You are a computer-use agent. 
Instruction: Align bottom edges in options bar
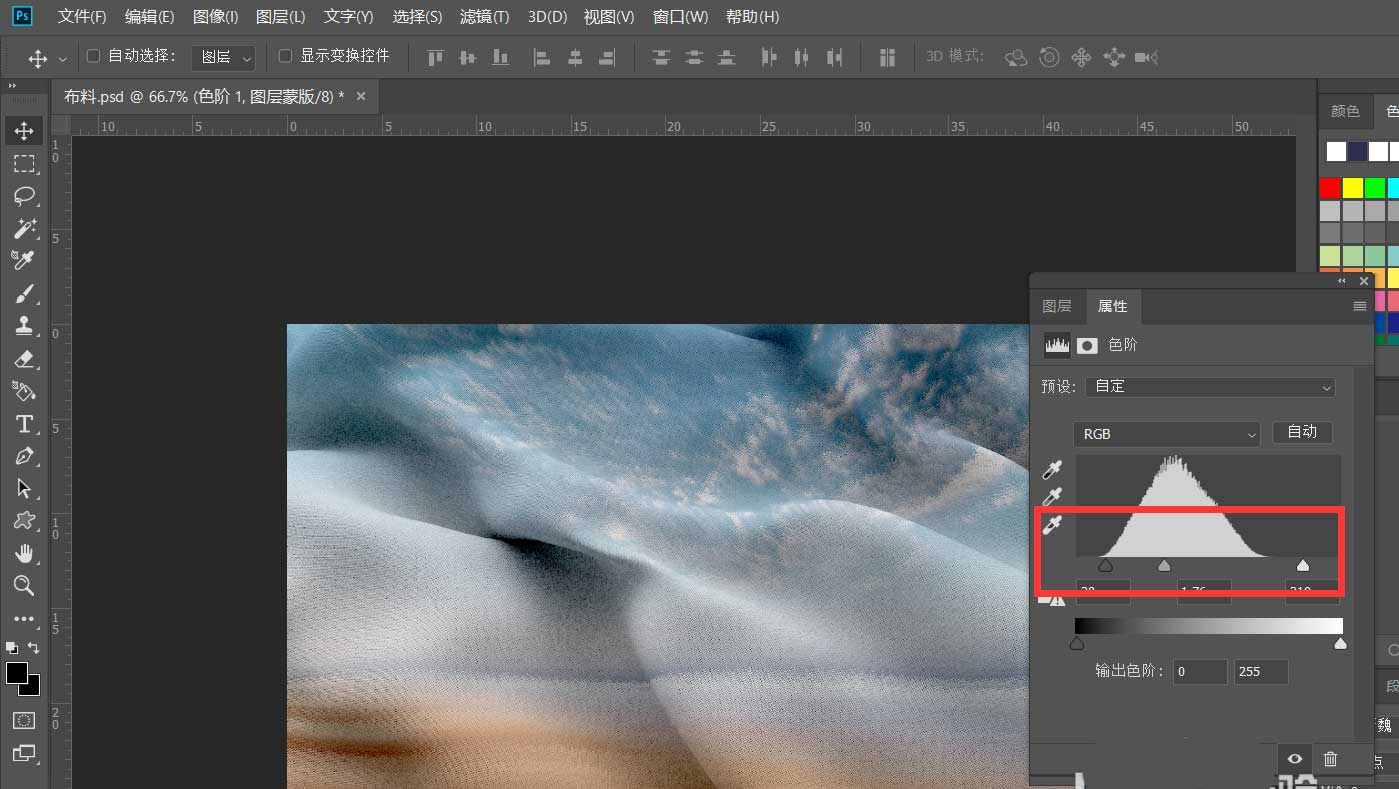point(500,58)
